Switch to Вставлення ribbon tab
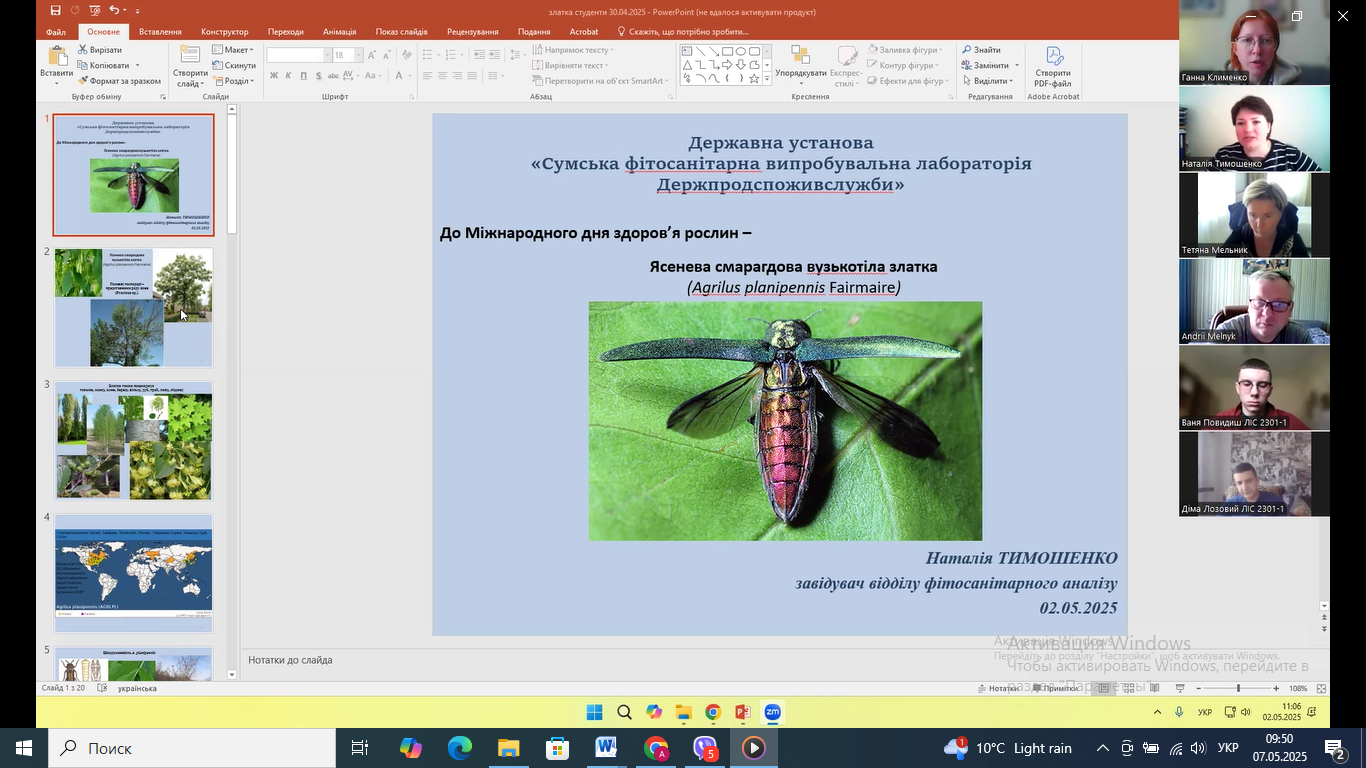Viewport: 1366px width, 768px height. (160, 32)
